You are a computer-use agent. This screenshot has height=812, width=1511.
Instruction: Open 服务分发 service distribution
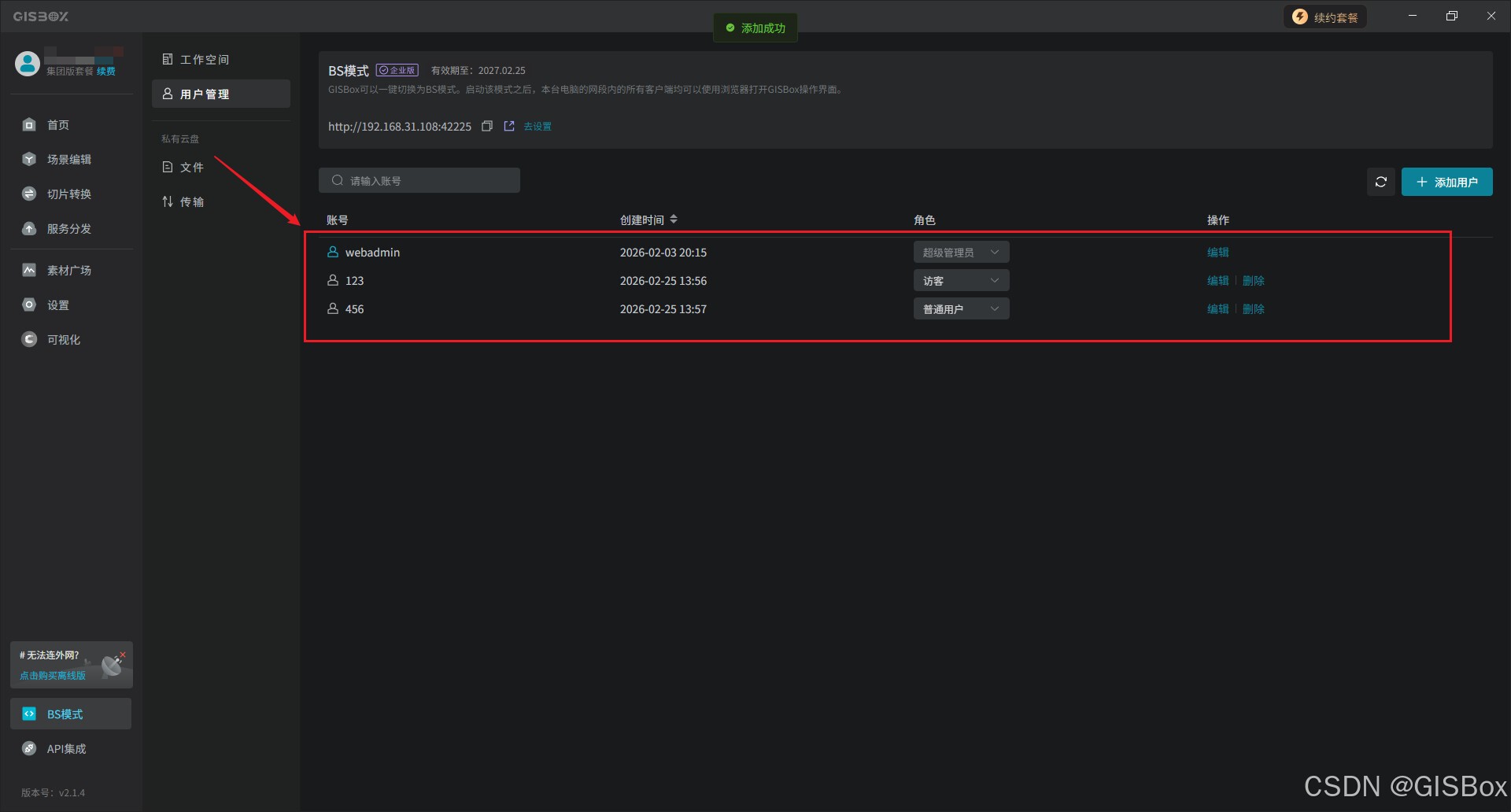click(71, 228)
